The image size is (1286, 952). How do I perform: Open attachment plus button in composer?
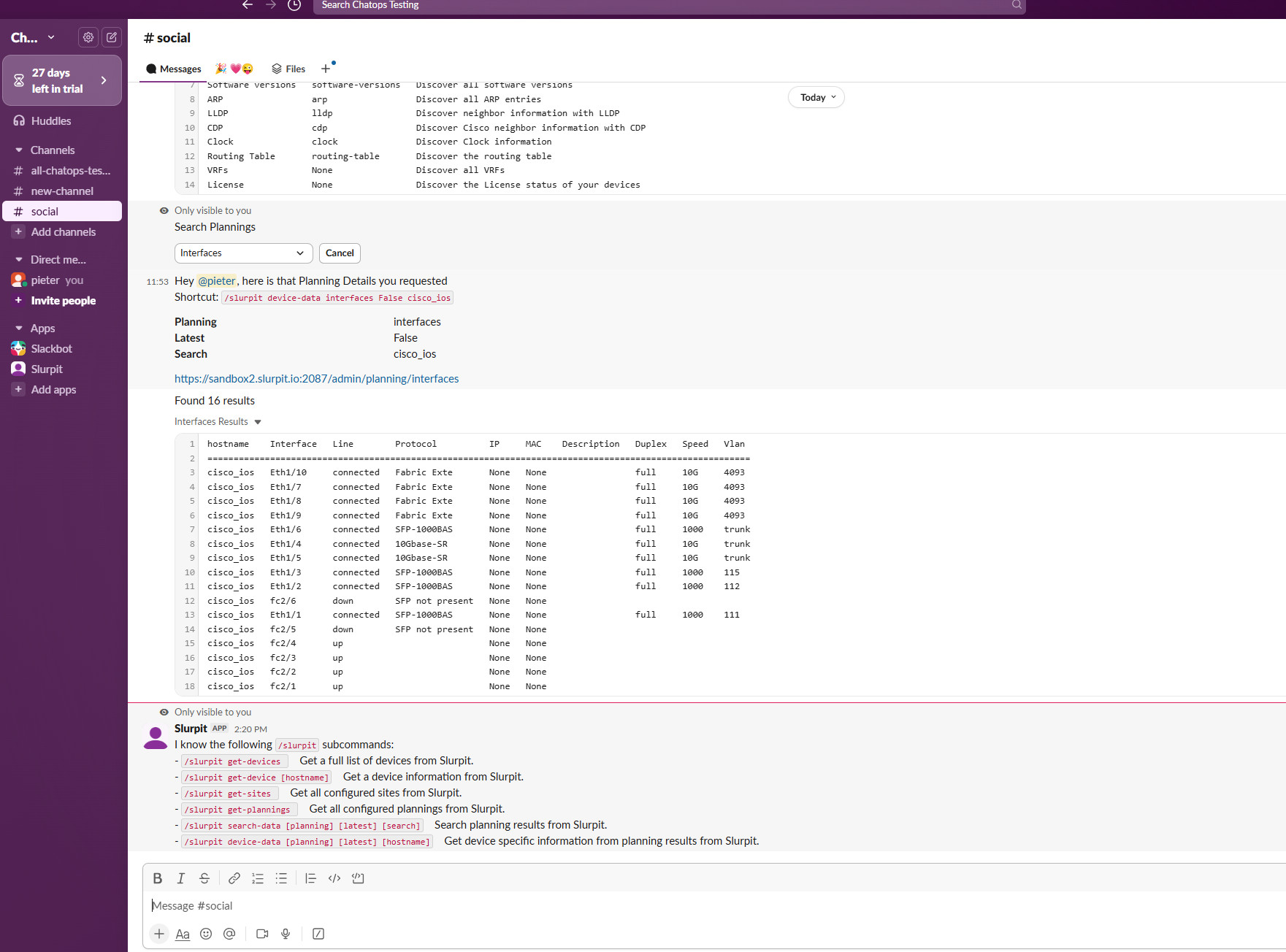159,934
